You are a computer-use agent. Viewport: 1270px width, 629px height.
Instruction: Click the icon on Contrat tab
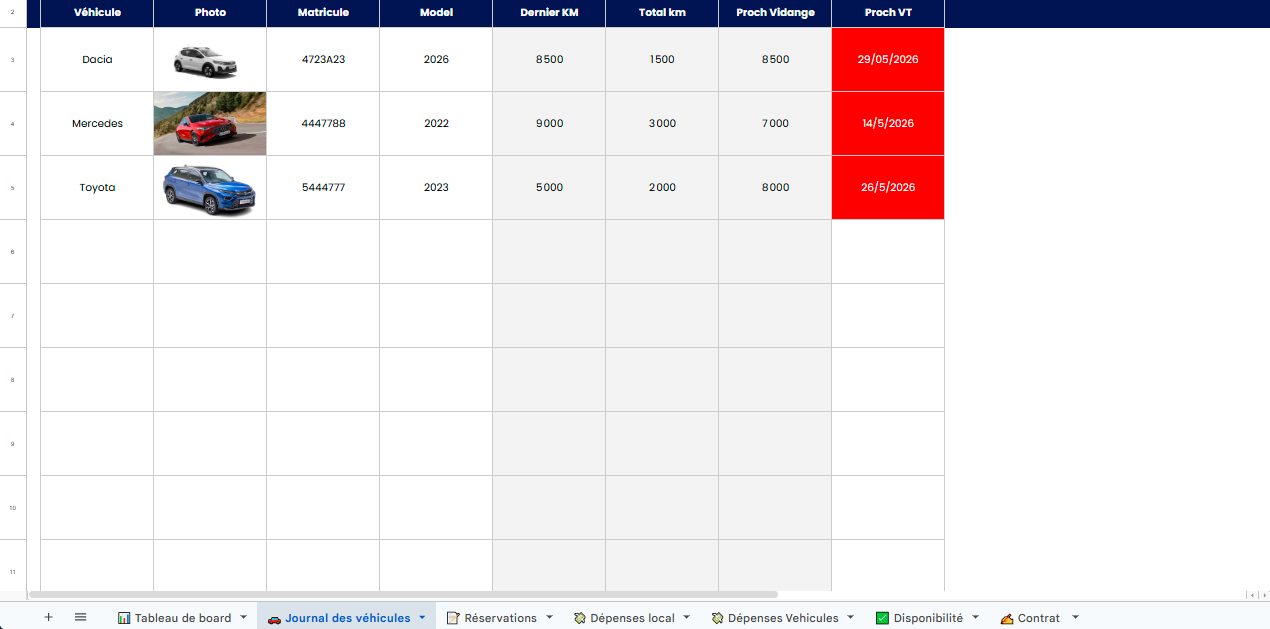click(x=1007, y=618)
